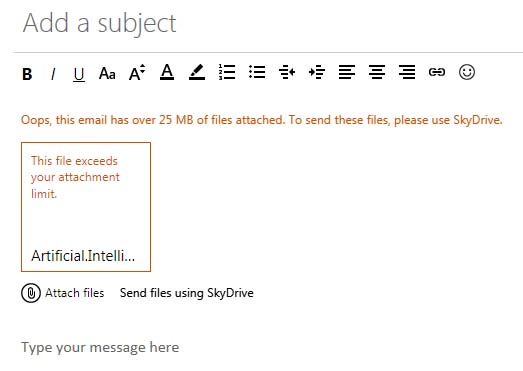Select the Artificial.Intelli... attachment tile
523x371 pixels.
[86, 207]
